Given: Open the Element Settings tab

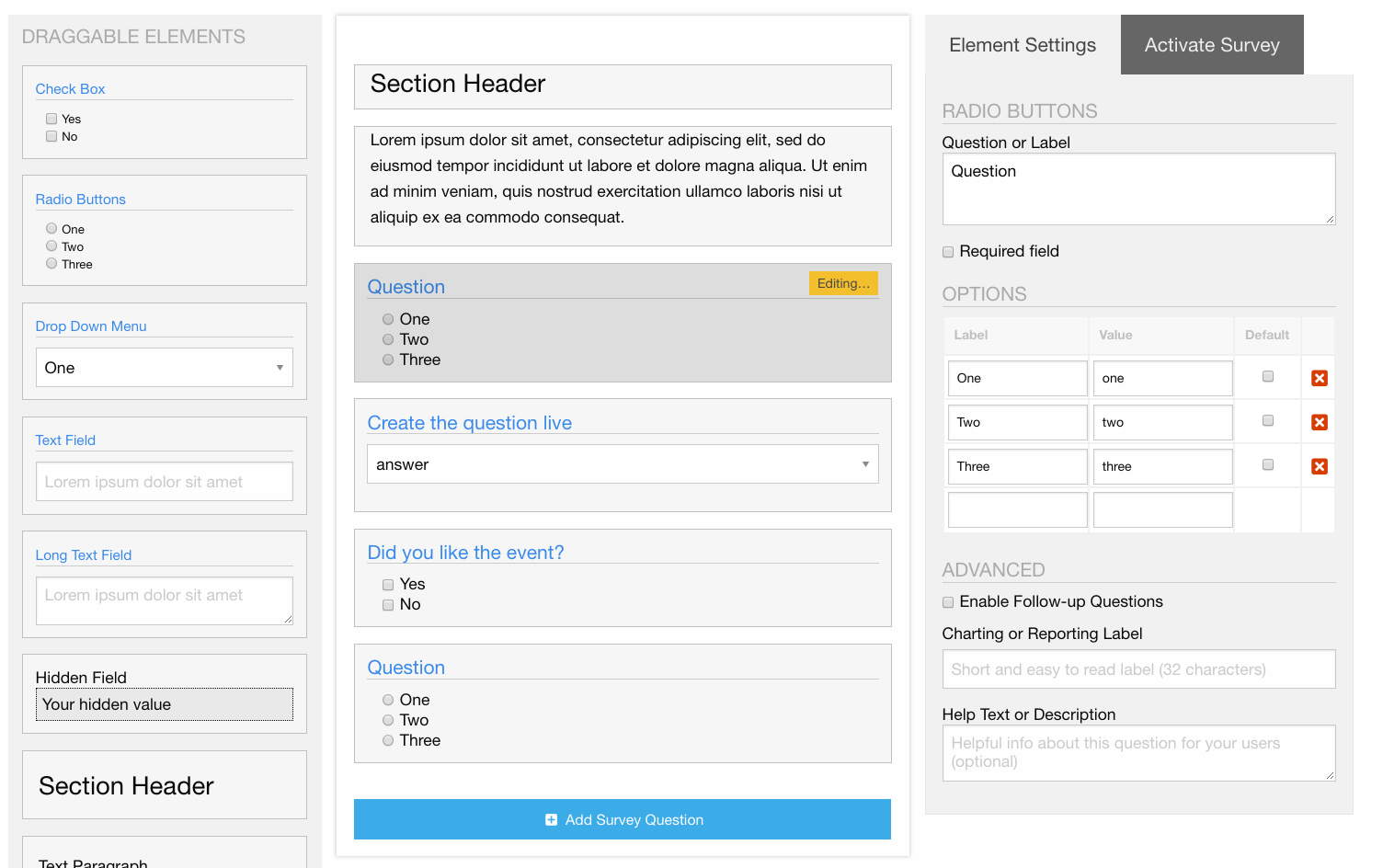Looking at the screenshot, I should click(1022, 45).
